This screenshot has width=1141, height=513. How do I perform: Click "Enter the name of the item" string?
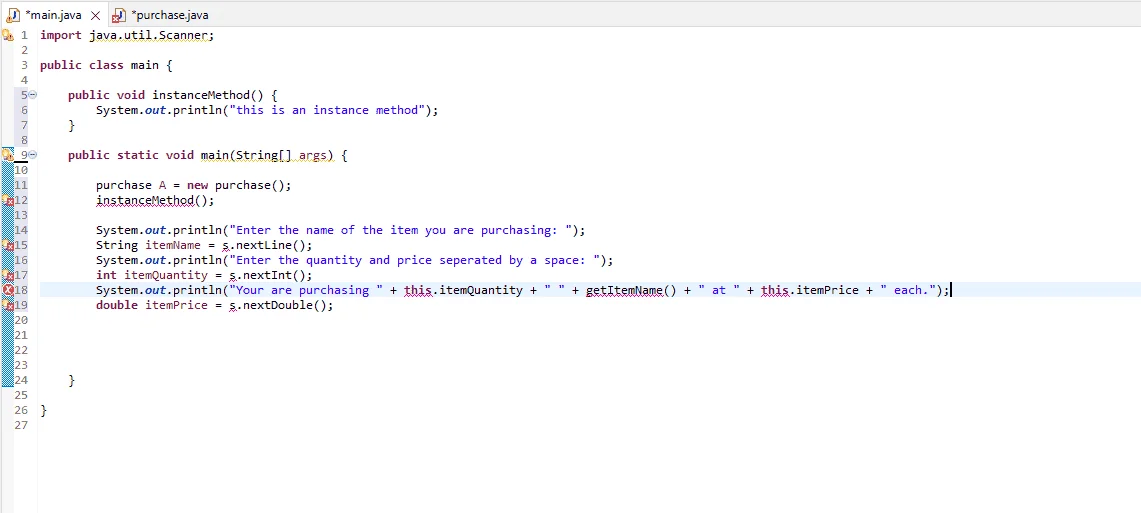pyautogui.click(x=400, y=230)
